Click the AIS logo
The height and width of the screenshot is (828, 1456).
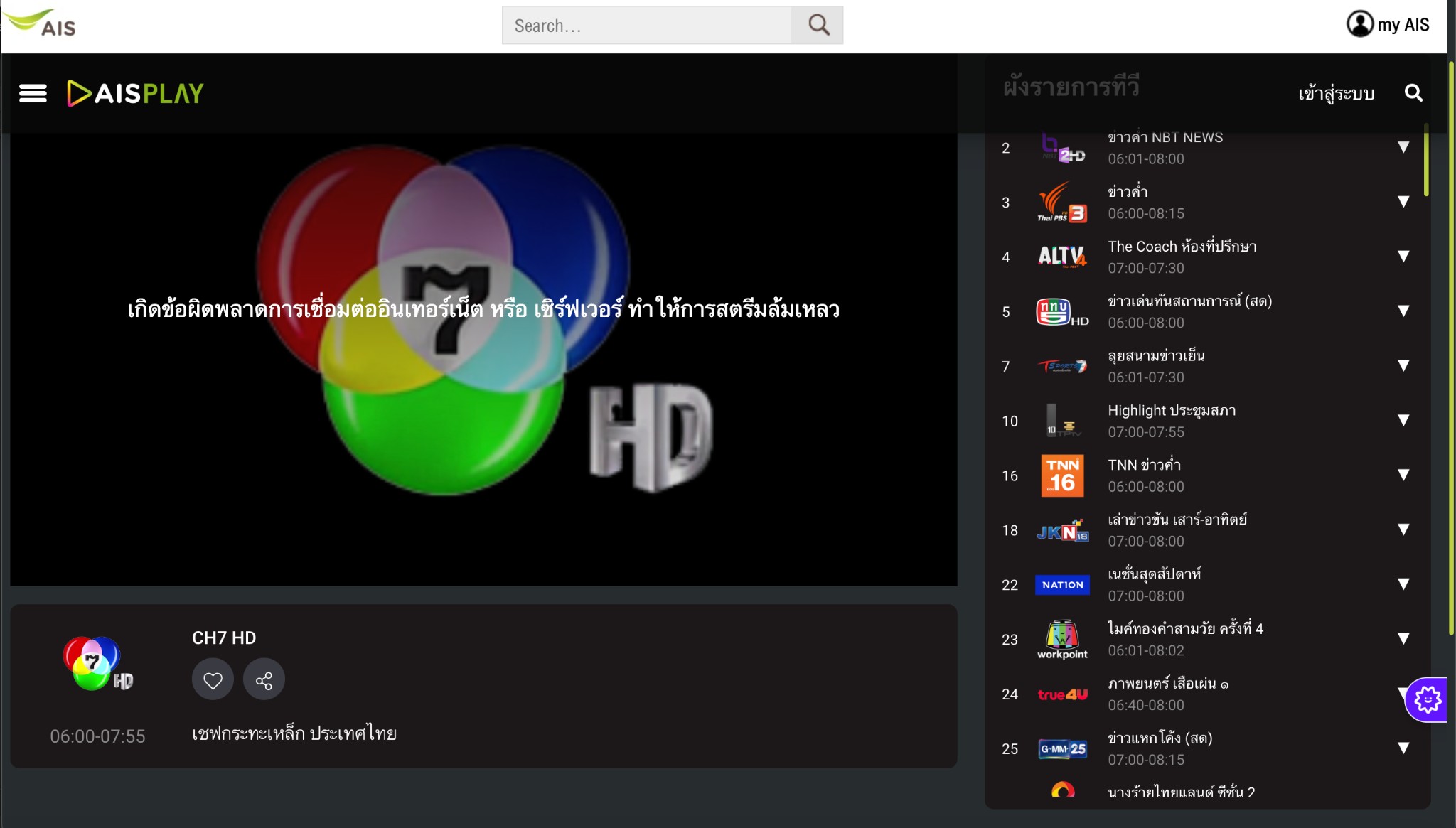tap(41, 23)
